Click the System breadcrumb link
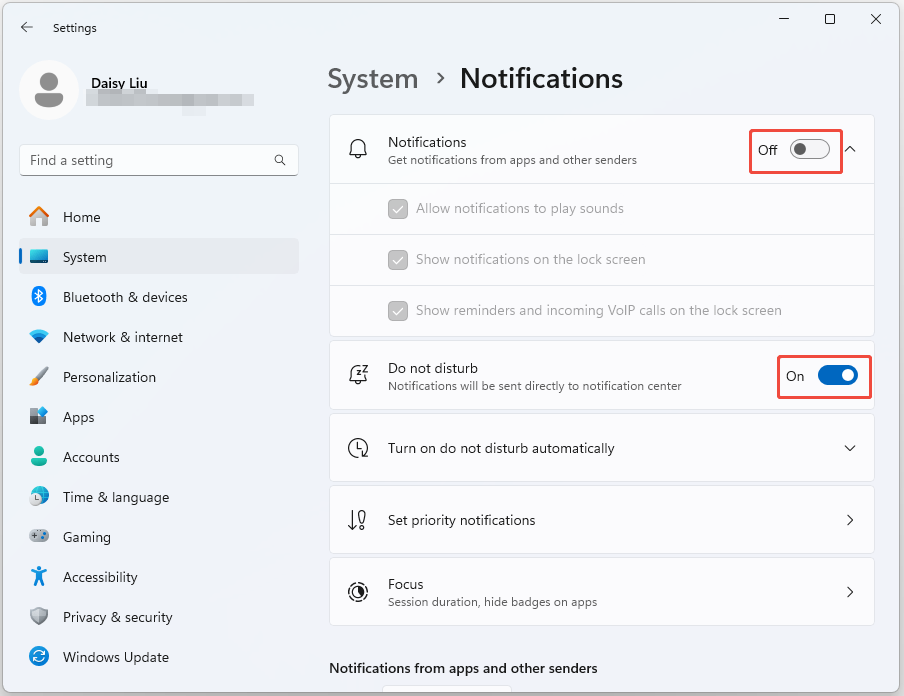Image resolution: width=904 pixels, height=696 pixels. pos(373,79)
